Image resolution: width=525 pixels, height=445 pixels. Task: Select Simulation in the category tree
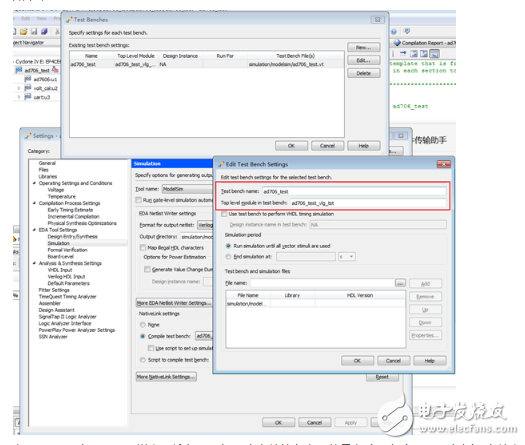[59, 243]
